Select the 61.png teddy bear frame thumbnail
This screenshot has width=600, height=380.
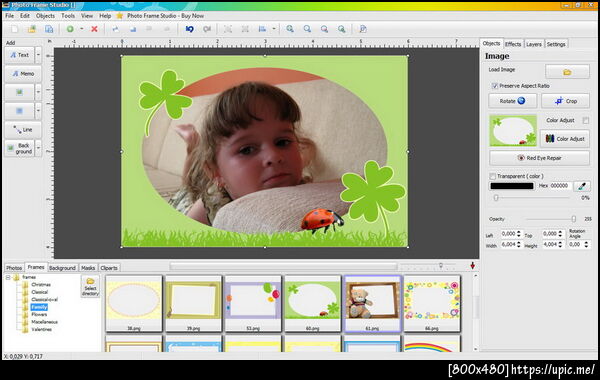pyautogui.click(x=372, y=303)
